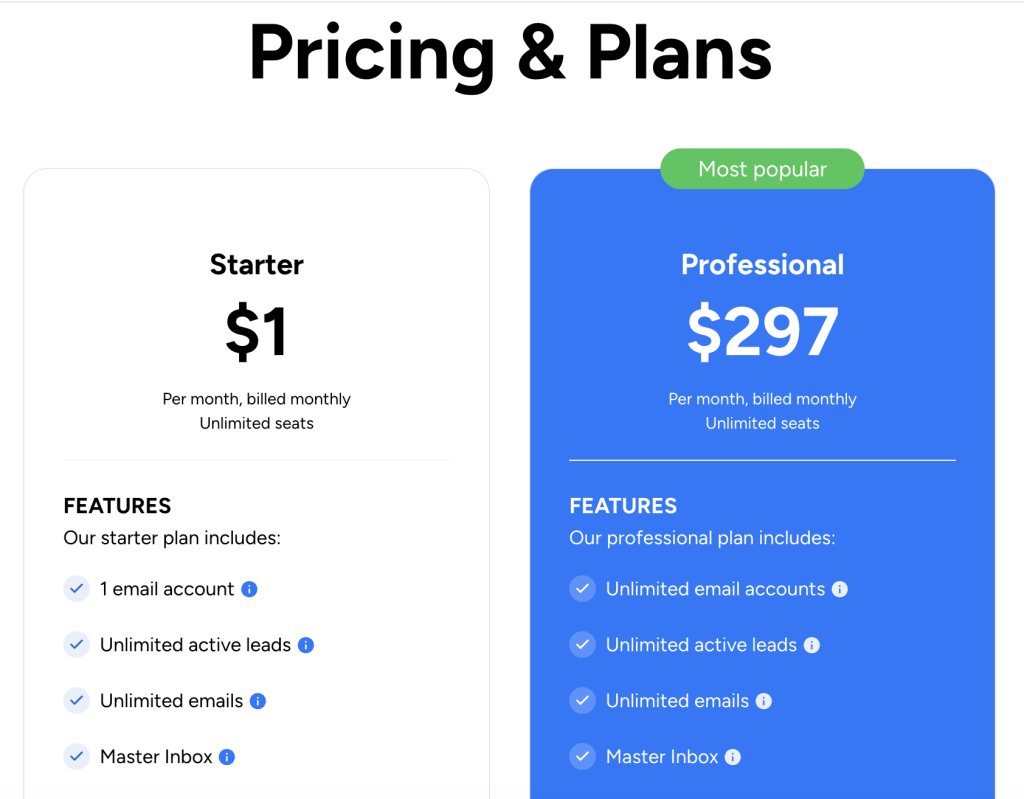Select the Most popular badge
1024x799 pixels.
(762, 169)
